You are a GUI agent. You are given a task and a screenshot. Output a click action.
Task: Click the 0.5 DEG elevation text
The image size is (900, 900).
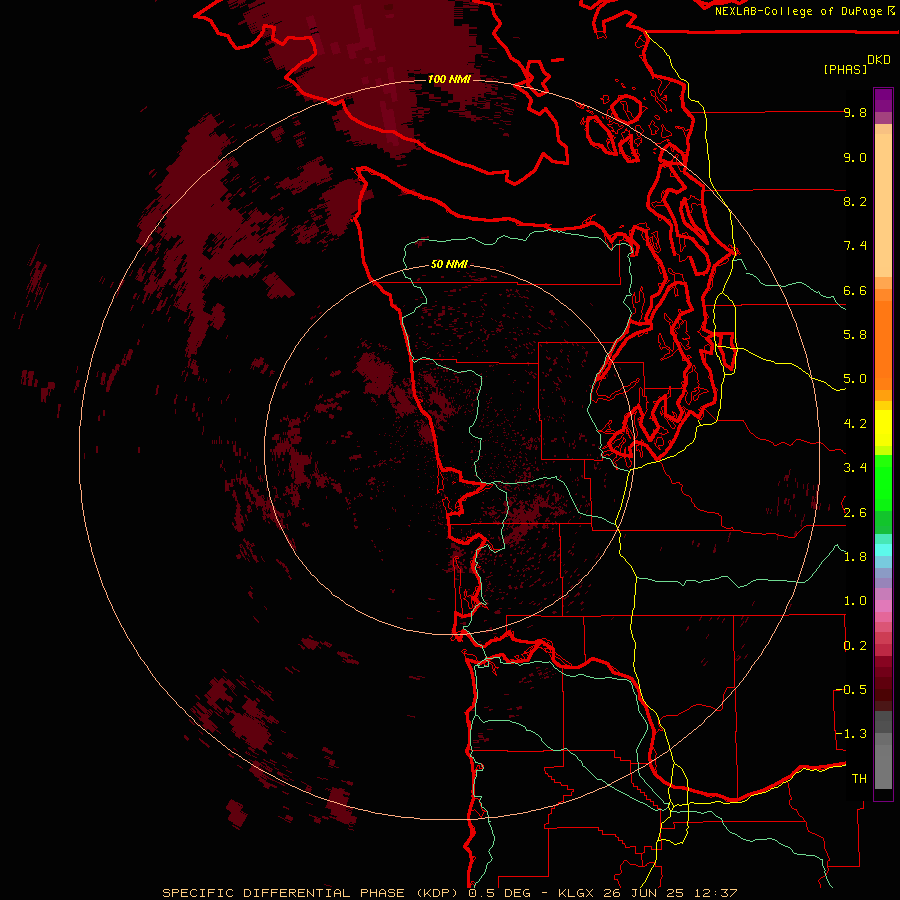tap(498, 893)
